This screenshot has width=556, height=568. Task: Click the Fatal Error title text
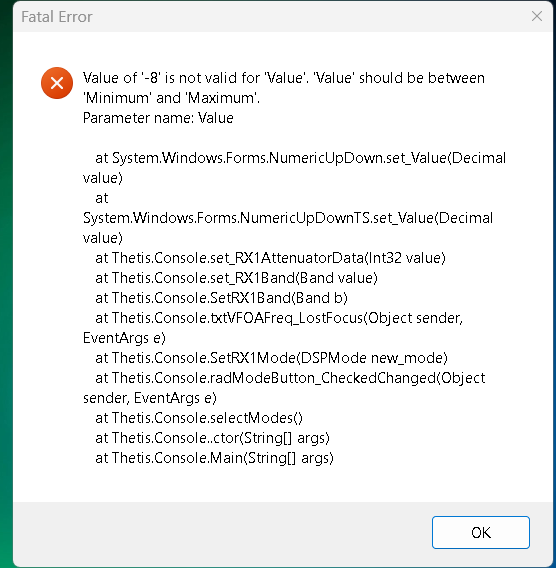coord(57,17)
